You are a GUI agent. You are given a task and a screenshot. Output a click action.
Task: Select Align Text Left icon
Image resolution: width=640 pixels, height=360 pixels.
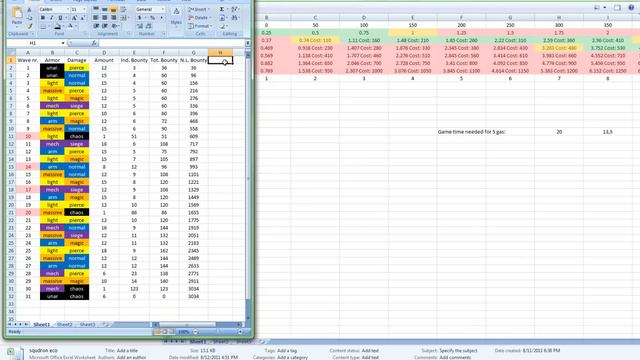point(96,18)
